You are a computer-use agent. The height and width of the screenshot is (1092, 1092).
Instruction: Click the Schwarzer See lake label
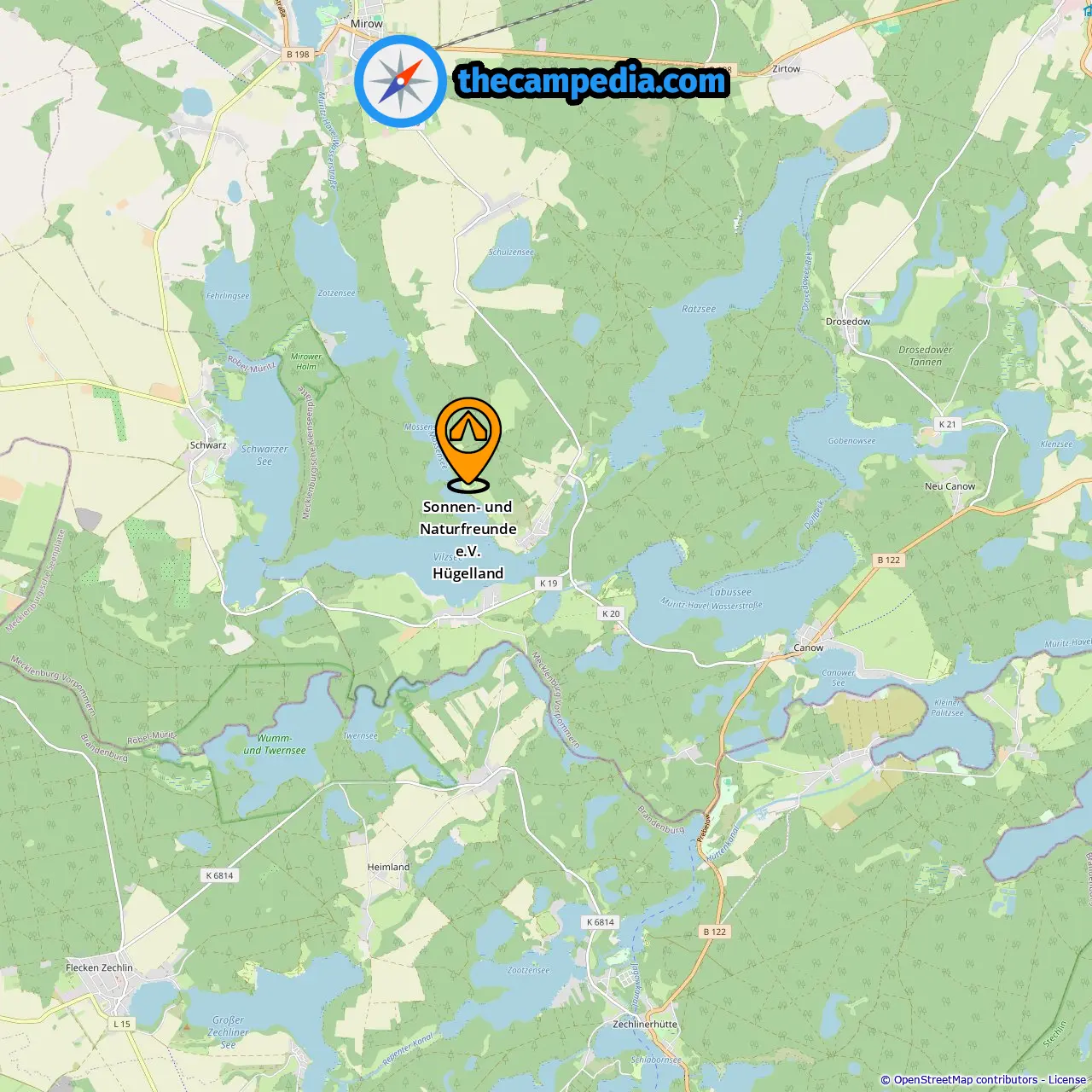[264, 455]
